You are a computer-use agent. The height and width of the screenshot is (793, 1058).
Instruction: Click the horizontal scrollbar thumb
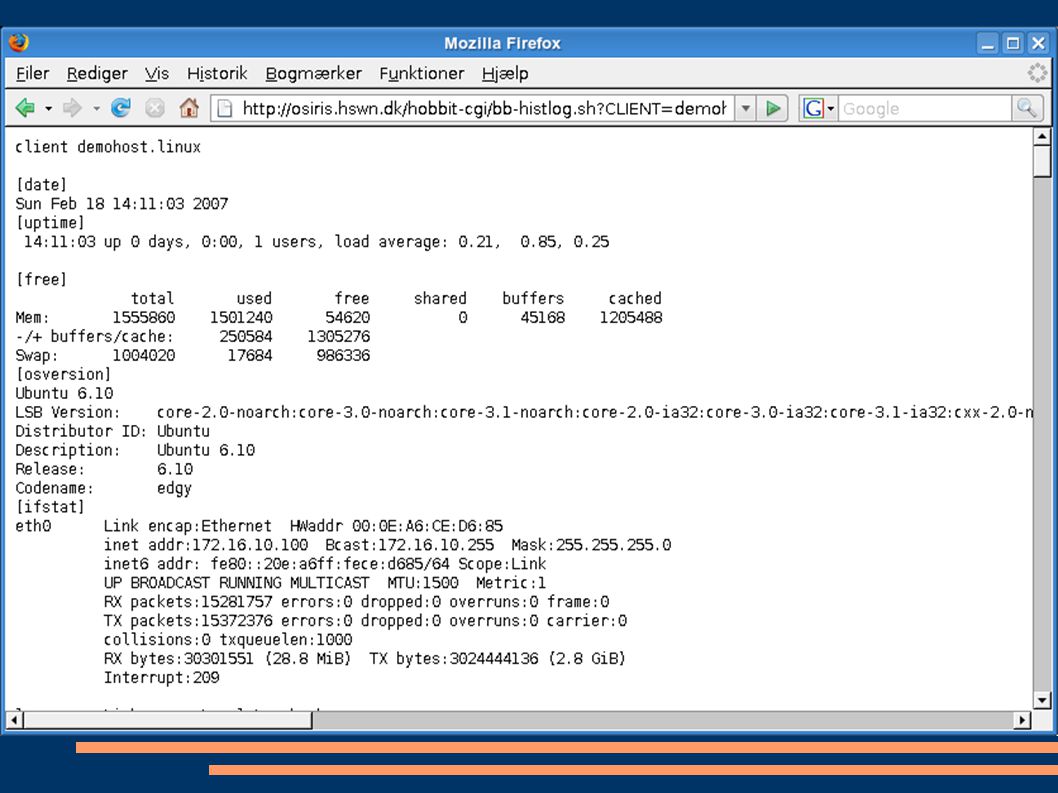[x=167, y=720]
